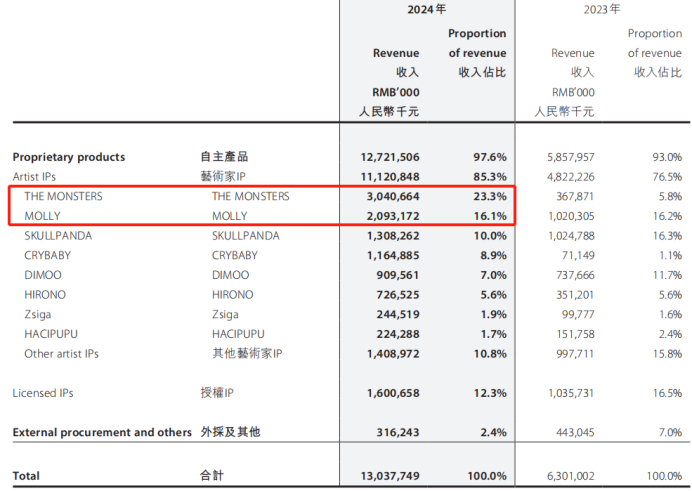Click the 'External procurement and others' label
The image size is (692, 491).
pos(102,432)
